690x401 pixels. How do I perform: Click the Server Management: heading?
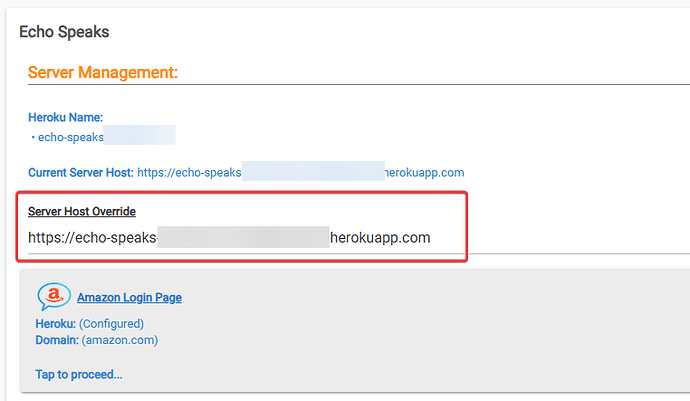(103, 73)
